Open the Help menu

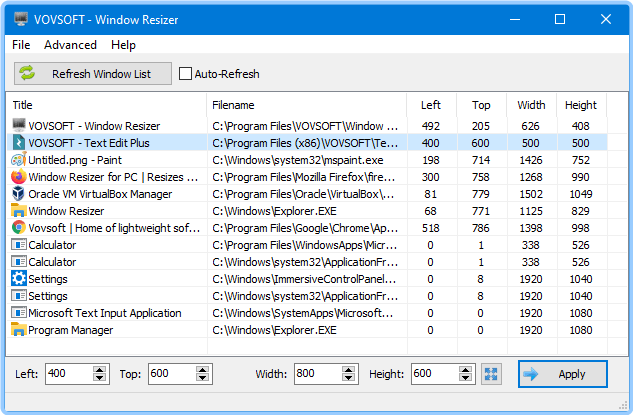(123, 44)
